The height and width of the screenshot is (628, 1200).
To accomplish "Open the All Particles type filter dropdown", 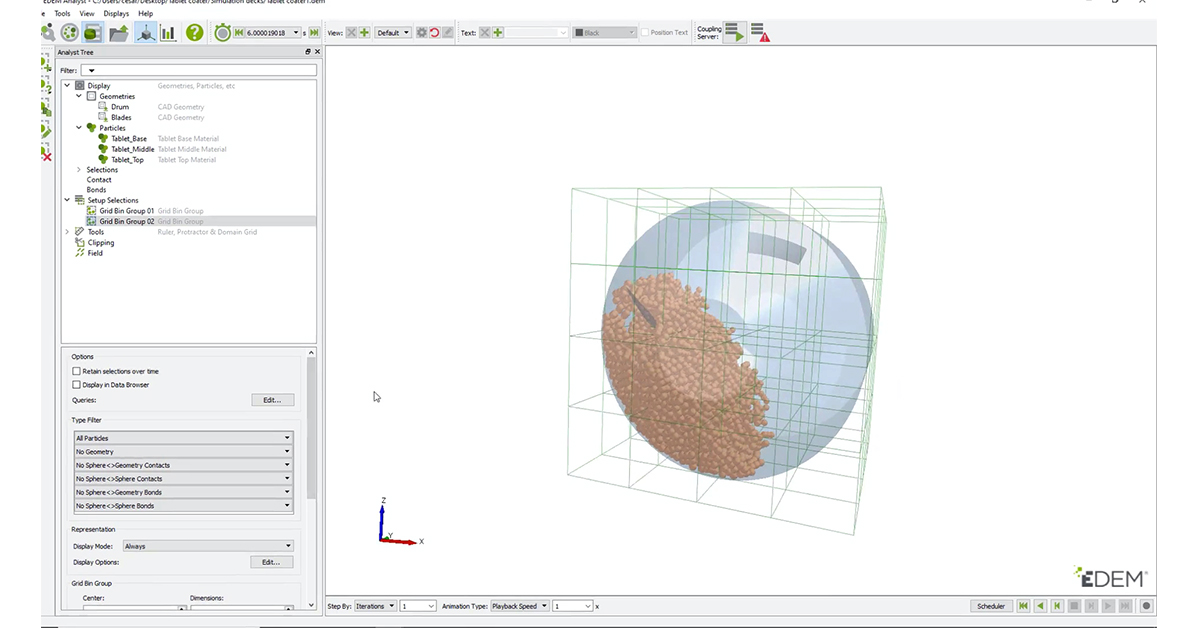I will (184, 438).
